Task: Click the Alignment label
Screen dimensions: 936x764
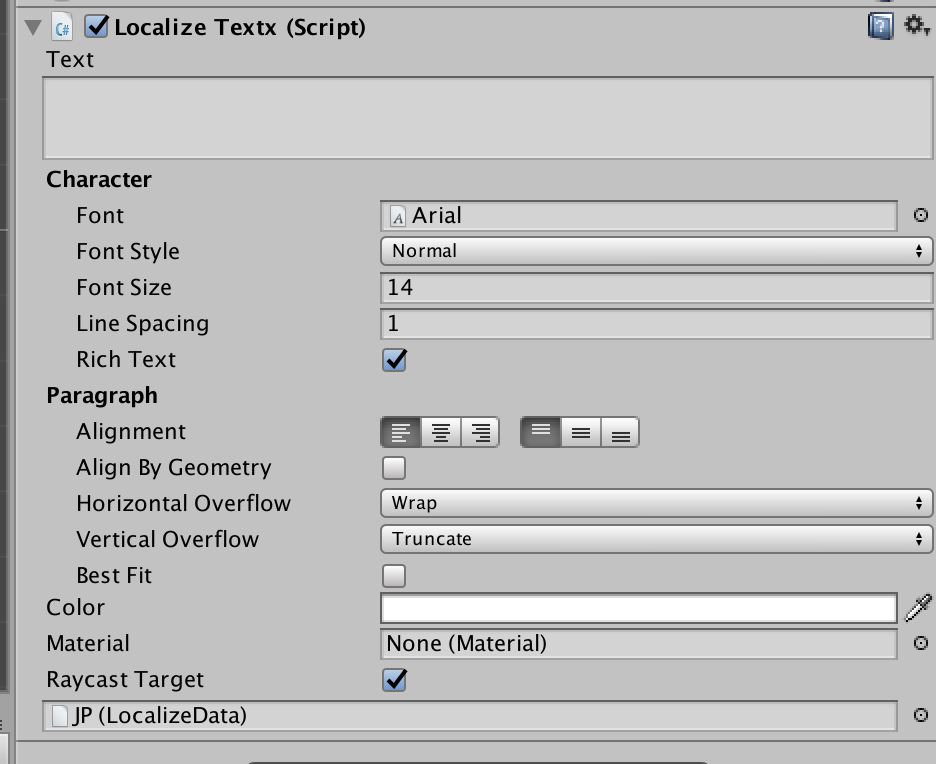Action: tap(131, 432)
